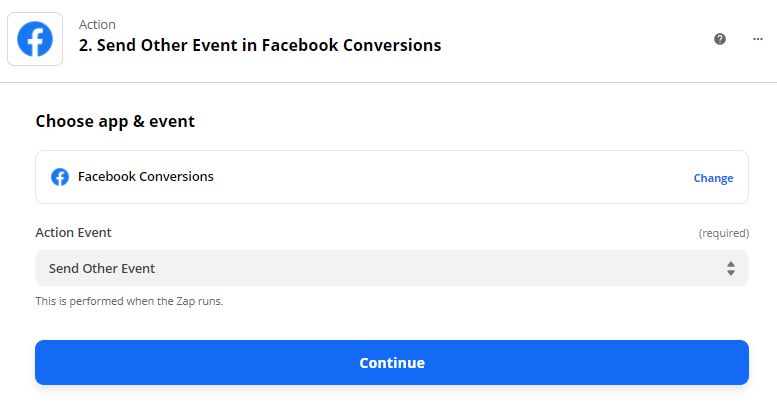Viewport: 777px width, 418px height.
Task: Open the three-dot more options menu
Action: [758, 39]
